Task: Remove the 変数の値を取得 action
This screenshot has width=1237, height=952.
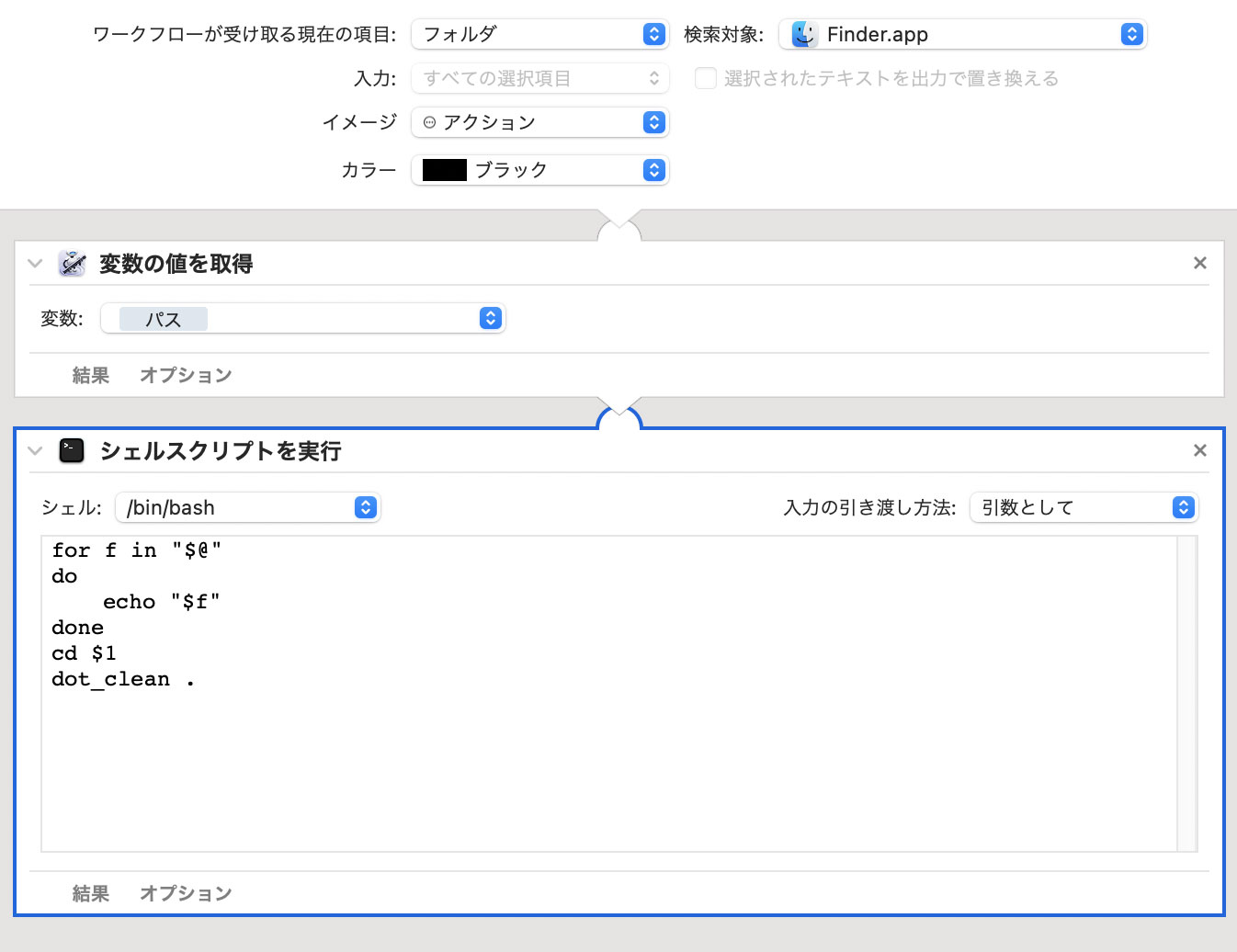Action: [x=1199, y=264]
